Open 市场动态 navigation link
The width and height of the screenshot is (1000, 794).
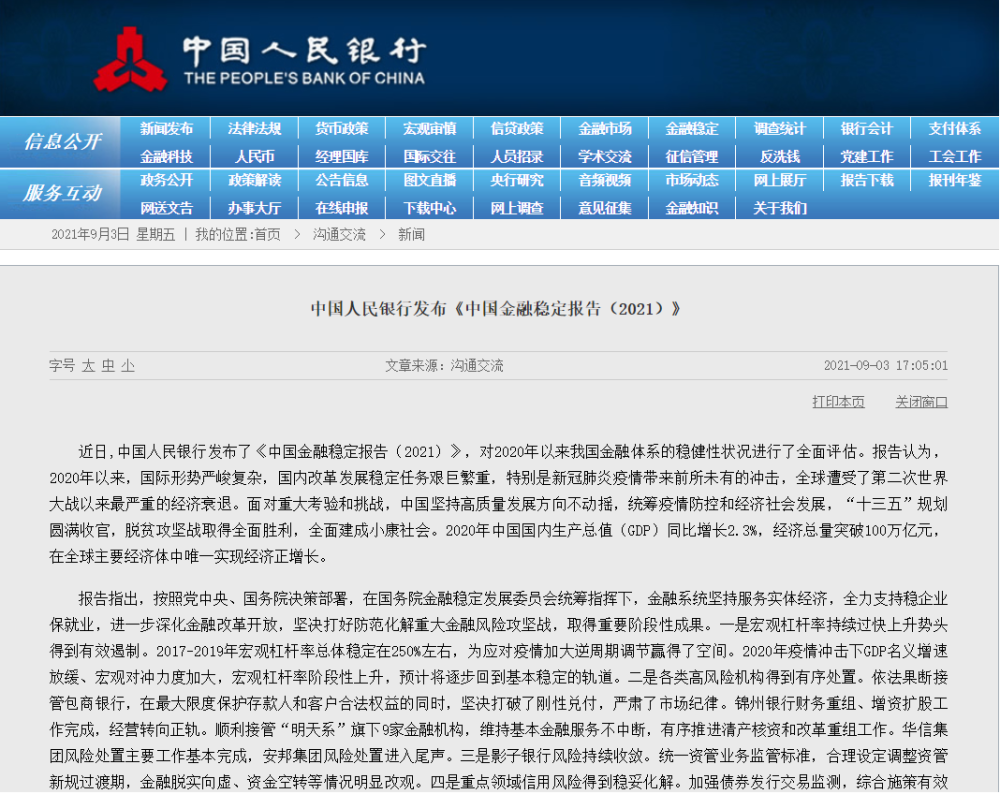coord(692,180)
